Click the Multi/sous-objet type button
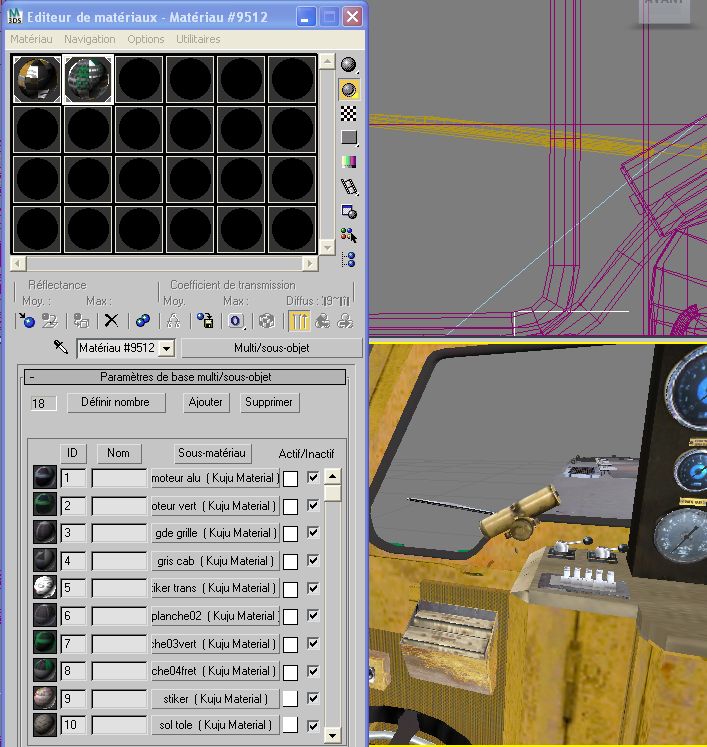 pyautogui.click(x=272, y=348)
